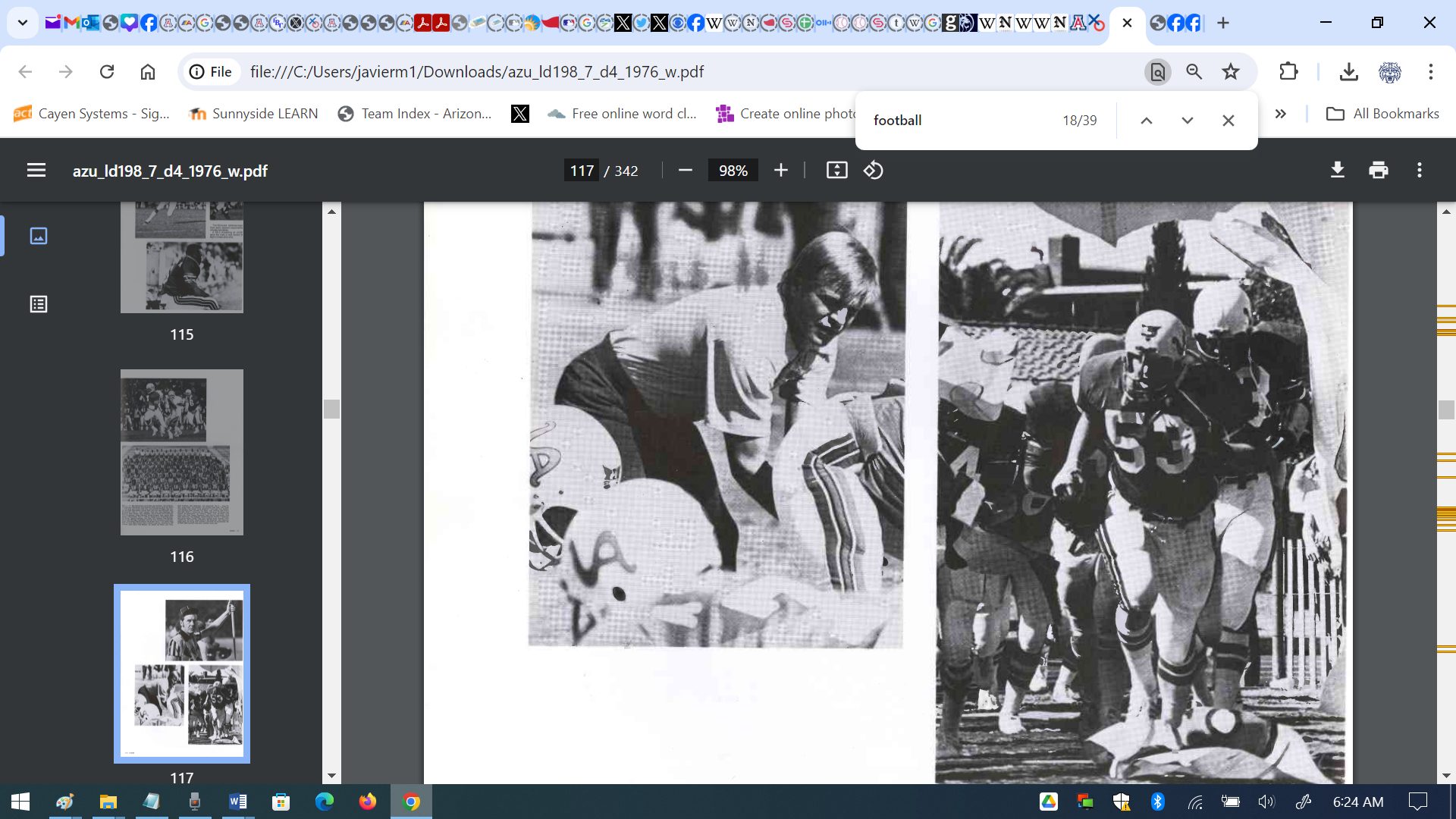Go to previous football search result
This screenshot has width=1456, height=819.
click(x=1147, y=121)
